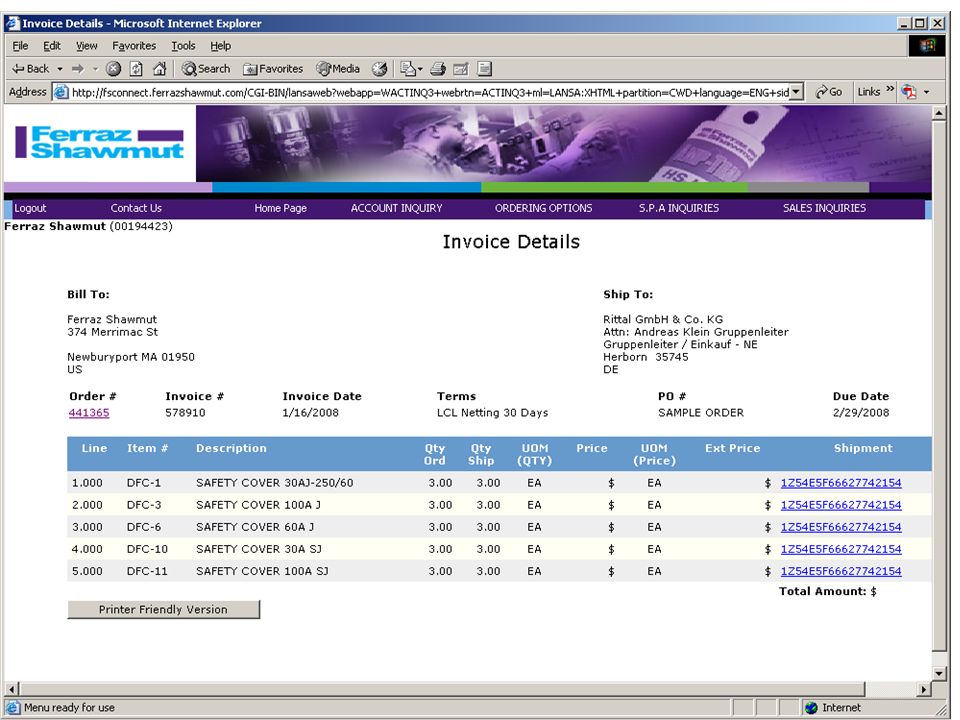Refresh the page using the Refresh icon

click(x=136, y=69)
